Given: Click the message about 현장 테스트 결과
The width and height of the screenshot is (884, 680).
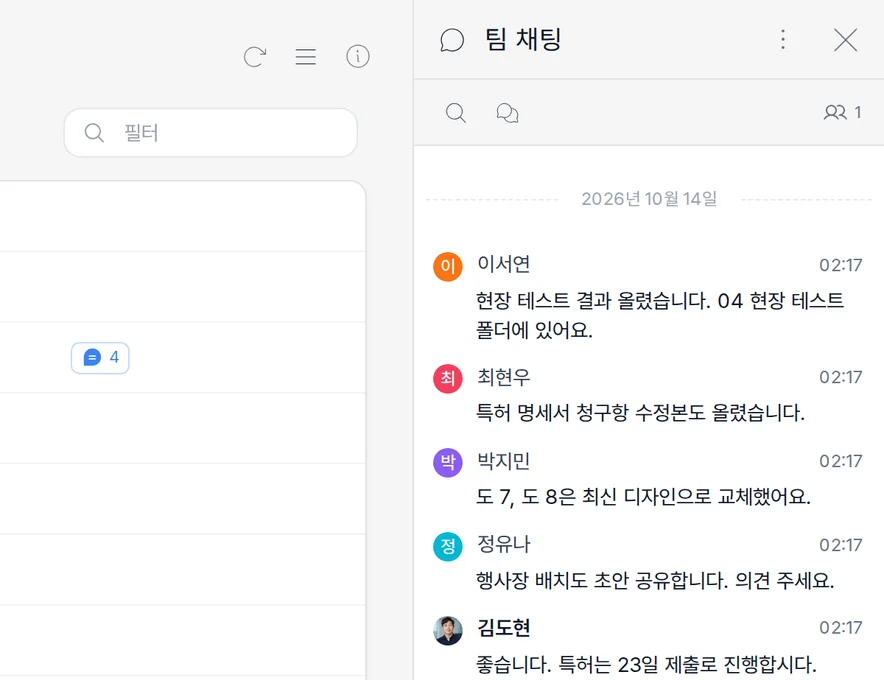Looking at the screenshot, I should 660,315.
